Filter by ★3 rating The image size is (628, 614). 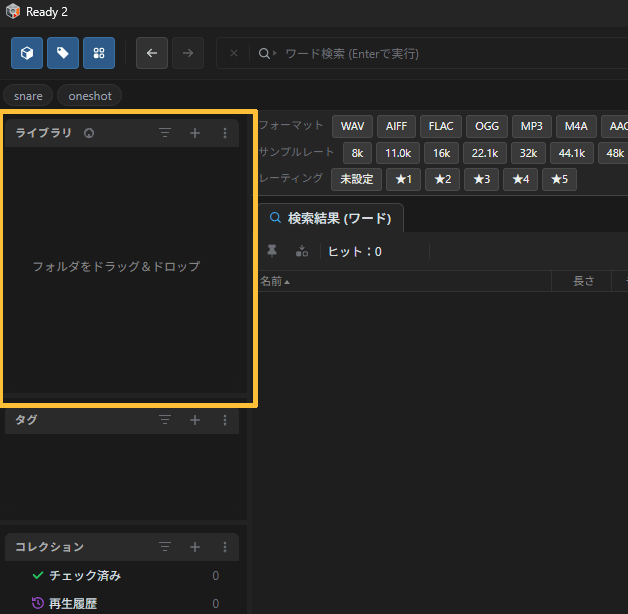click(x=481, y=179)
